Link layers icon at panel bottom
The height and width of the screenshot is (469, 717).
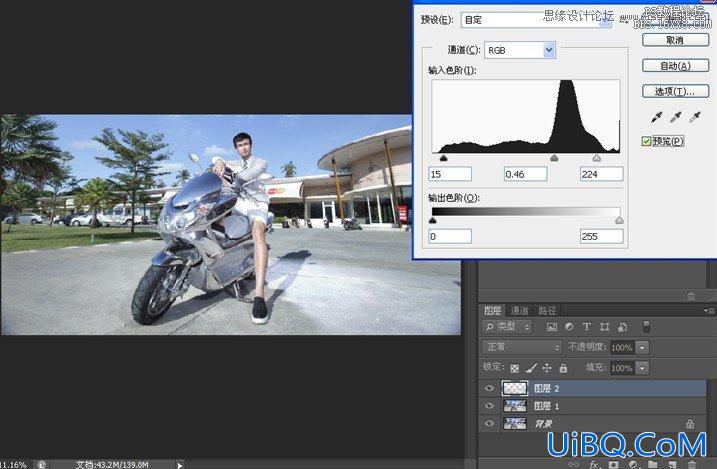point(573,464)
